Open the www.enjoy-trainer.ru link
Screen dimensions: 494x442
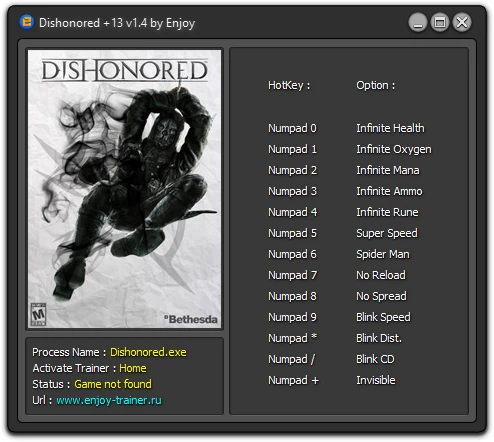click(109, 400)
